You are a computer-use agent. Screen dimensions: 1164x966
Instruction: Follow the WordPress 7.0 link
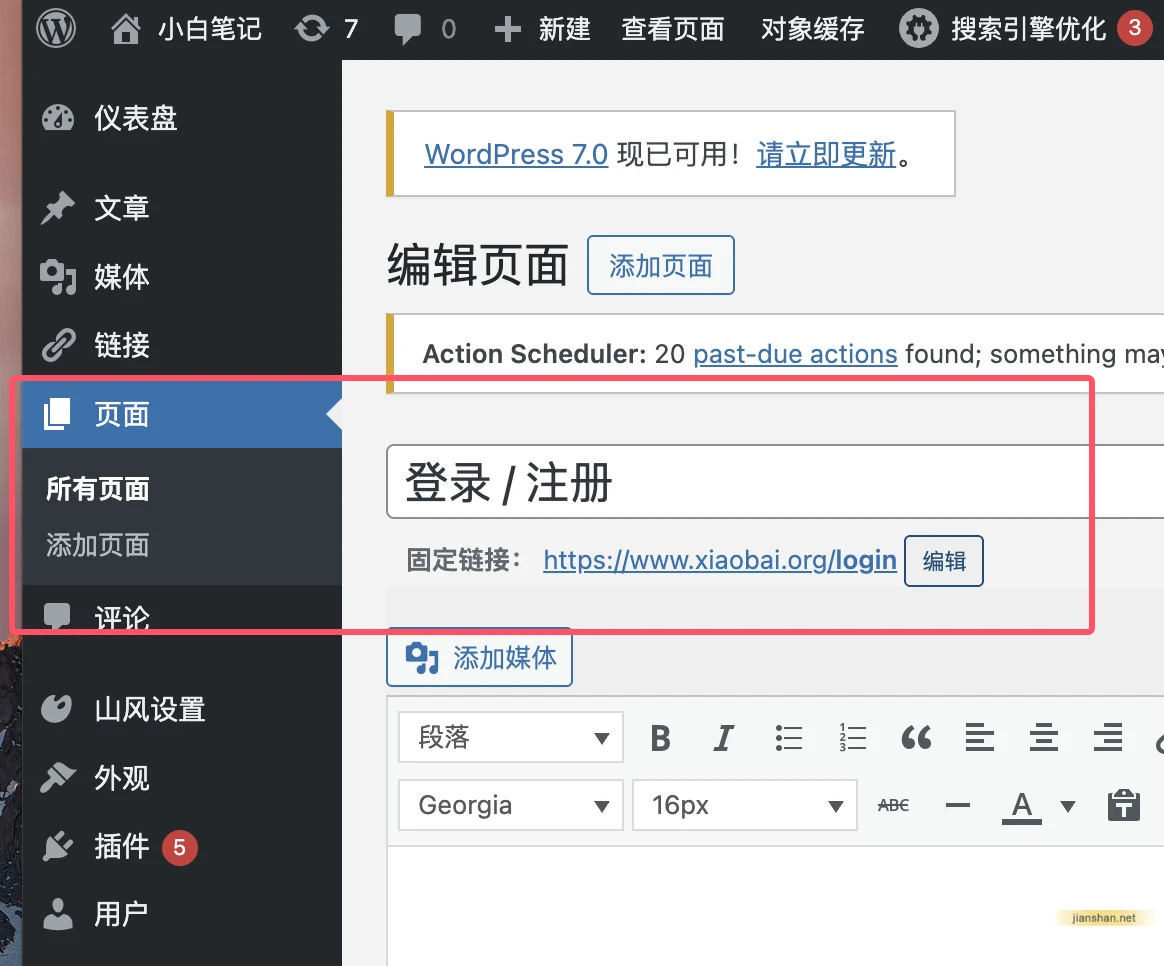516,154
